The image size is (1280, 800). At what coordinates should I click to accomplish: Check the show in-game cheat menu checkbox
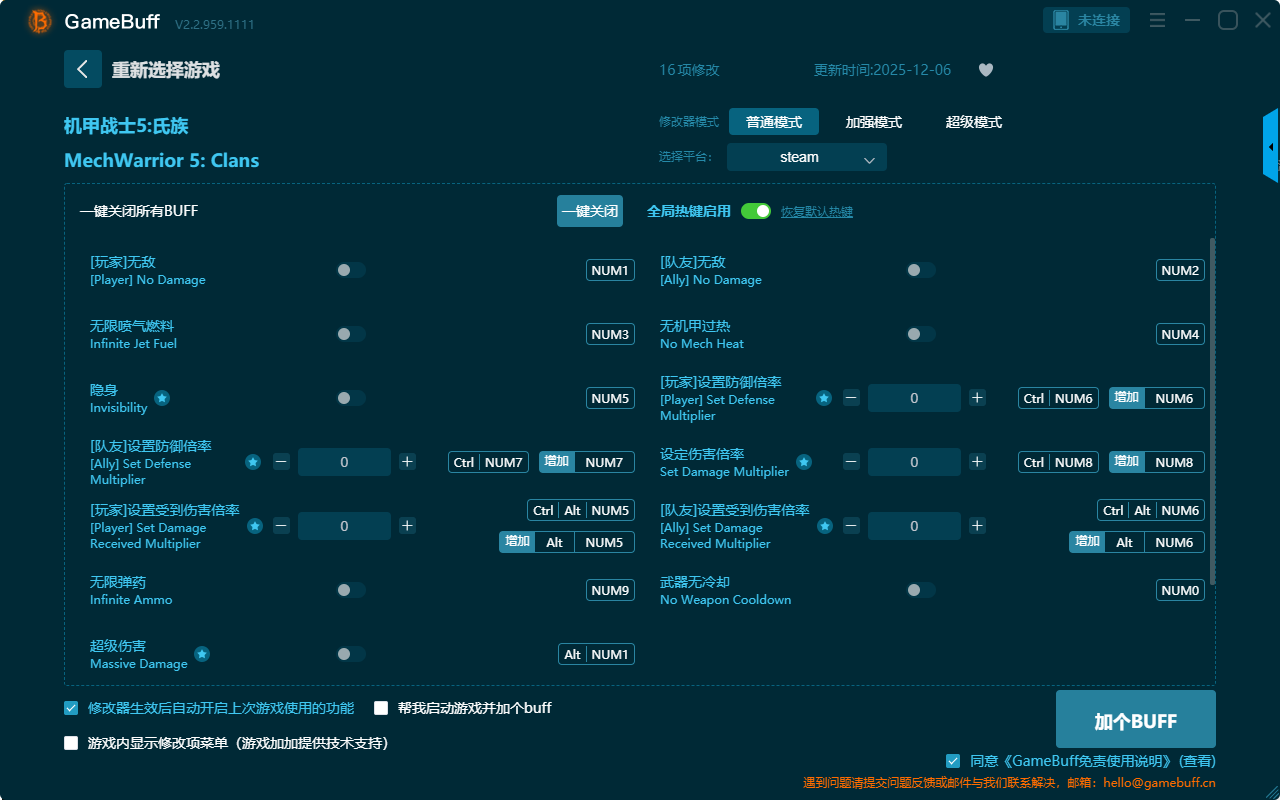point(71,743)
